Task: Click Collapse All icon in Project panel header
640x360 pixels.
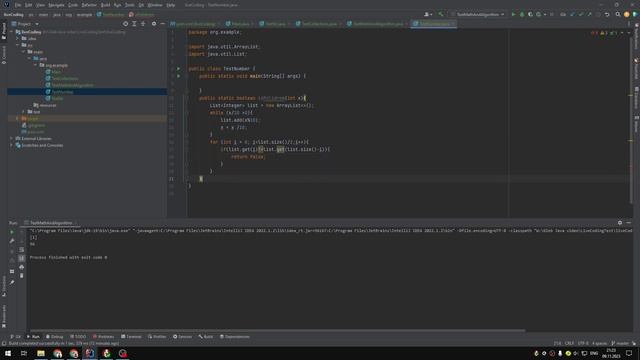Action: coord(143,24)
